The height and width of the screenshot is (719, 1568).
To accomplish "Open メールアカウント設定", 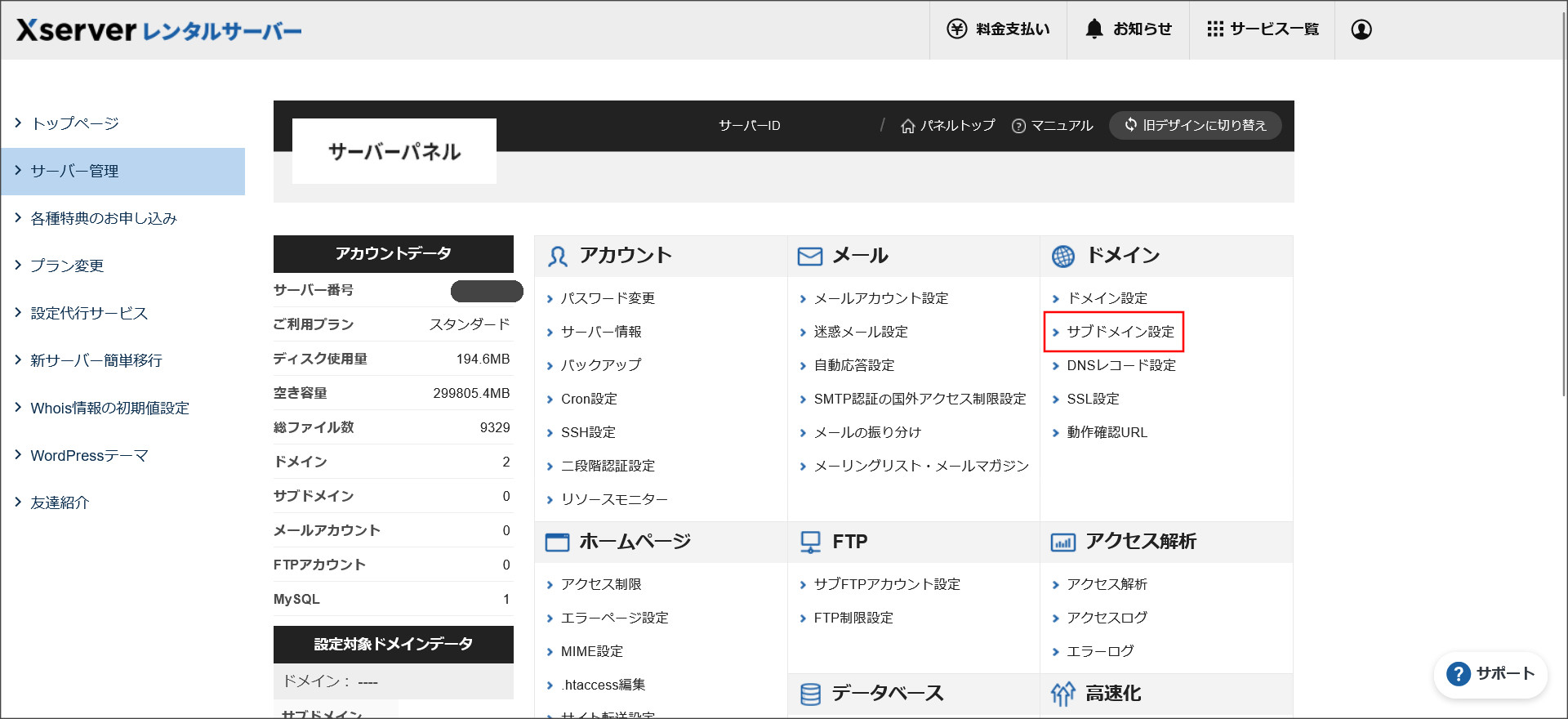I will click(881, 298).
